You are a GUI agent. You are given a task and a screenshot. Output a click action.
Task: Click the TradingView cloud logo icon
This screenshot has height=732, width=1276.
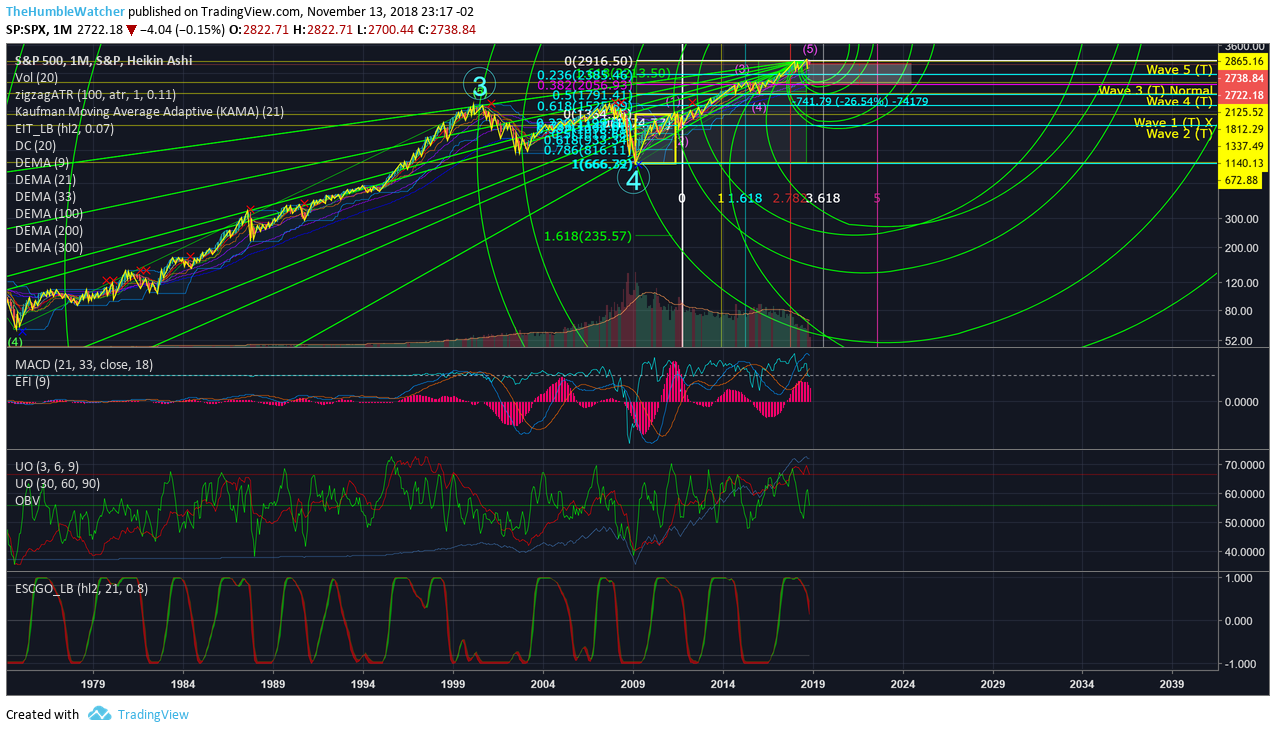99,714
